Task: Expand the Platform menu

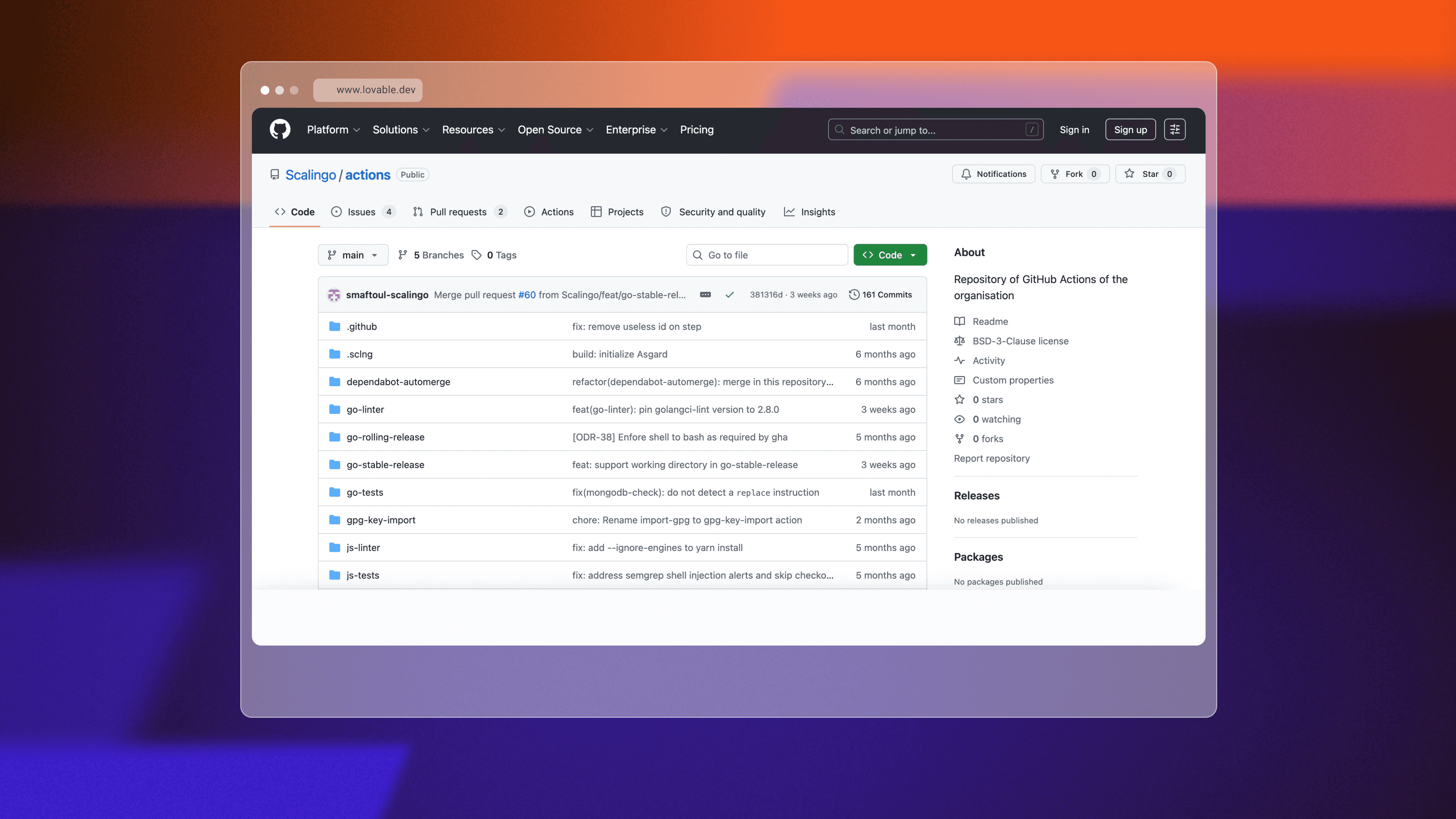Action: point(333,130)
